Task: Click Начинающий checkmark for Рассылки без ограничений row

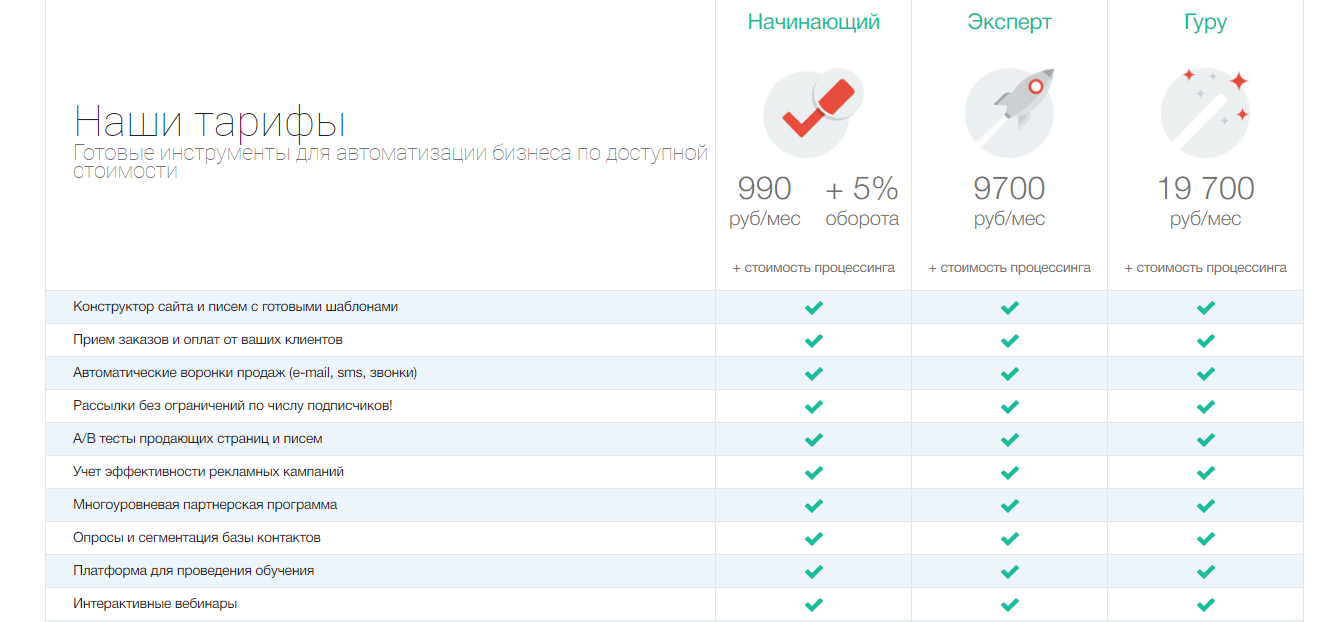Action: point(813,406)
